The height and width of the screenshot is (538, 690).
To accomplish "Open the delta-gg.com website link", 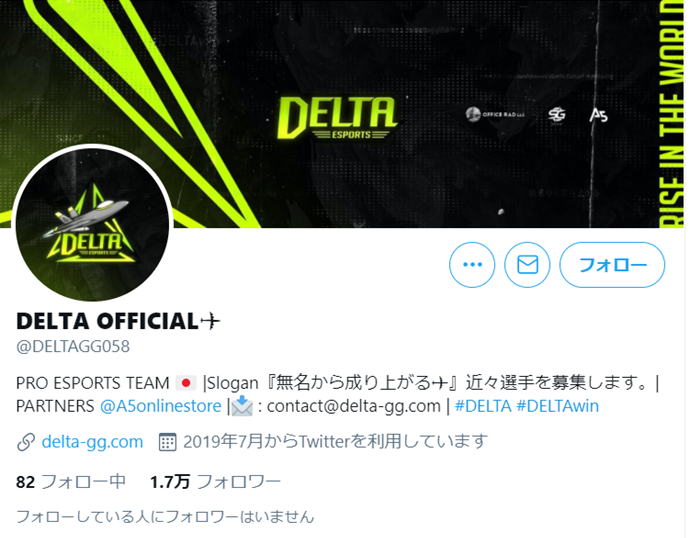I will click(92, 442).
